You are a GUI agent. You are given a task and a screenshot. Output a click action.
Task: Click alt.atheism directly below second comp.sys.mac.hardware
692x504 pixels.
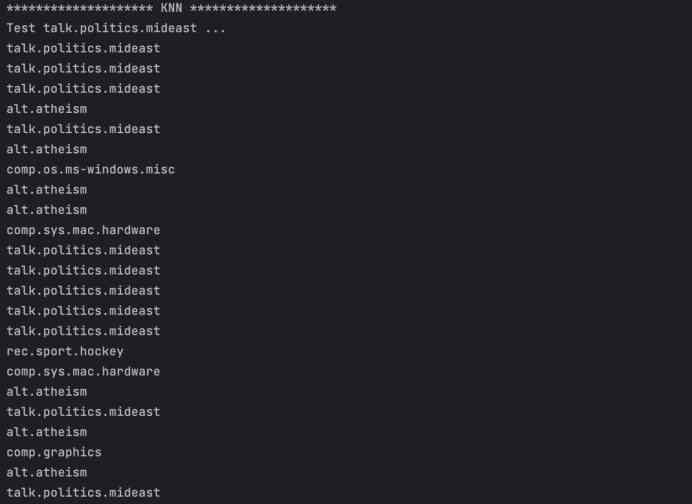(46, 392)
